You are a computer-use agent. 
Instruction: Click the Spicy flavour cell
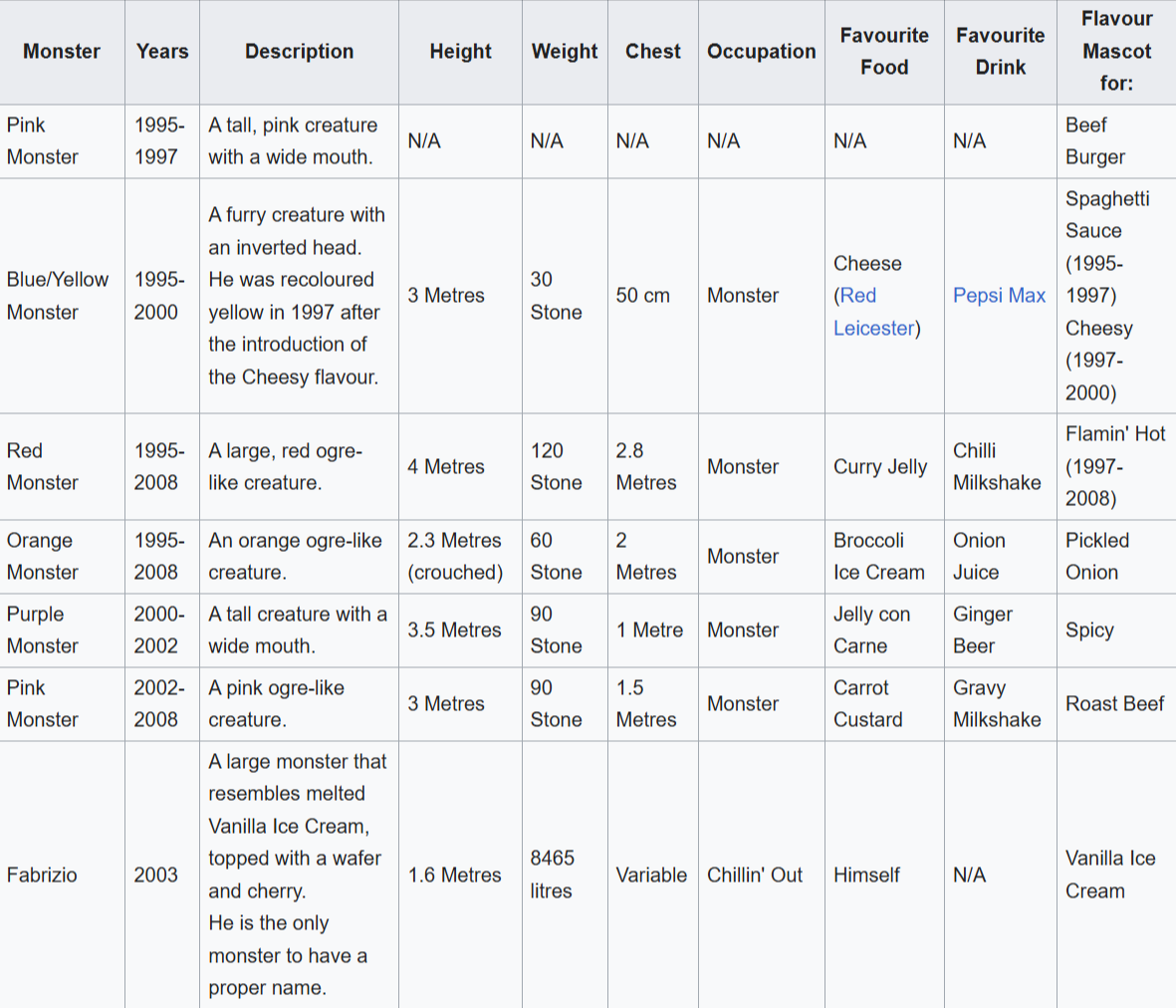(x=1116, y=630)
